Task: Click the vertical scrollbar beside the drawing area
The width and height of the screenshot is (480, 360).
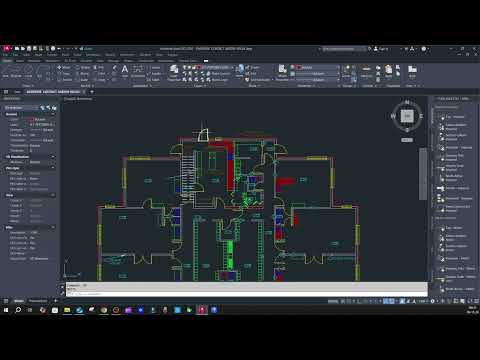Action: 423,173
